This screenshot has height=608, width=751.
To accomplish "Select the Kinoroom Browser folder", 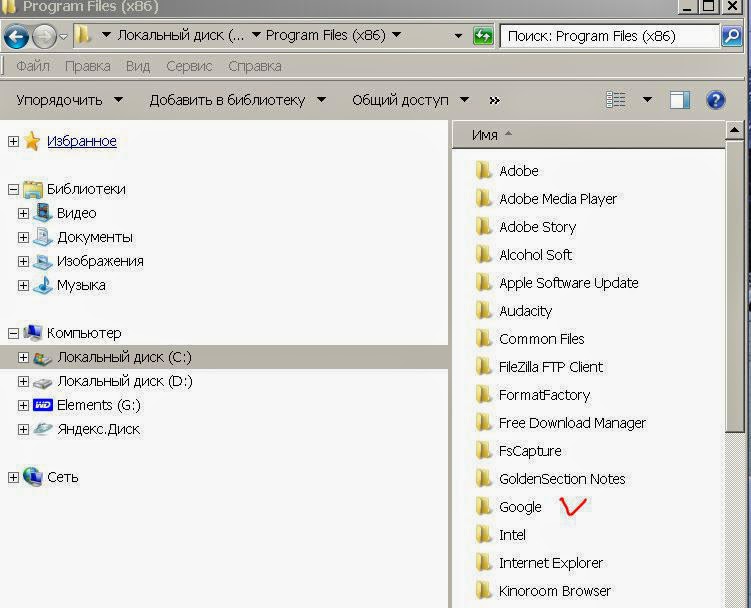I will coord(555,591).
